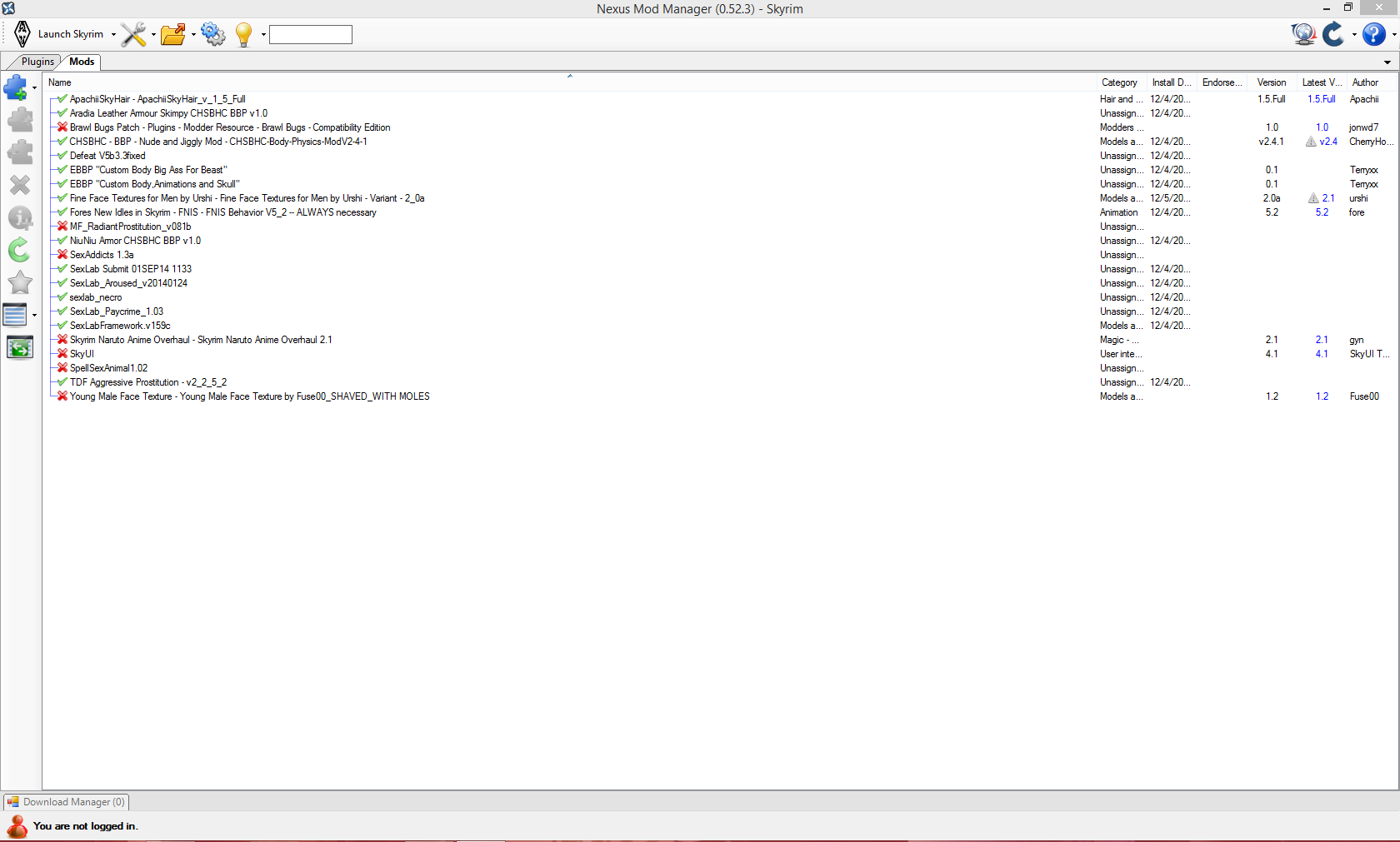Click the blue update check arrow icon
Image resolution: width=1400 pixels, height=842 pixels.
click(x=1333, y=34)
